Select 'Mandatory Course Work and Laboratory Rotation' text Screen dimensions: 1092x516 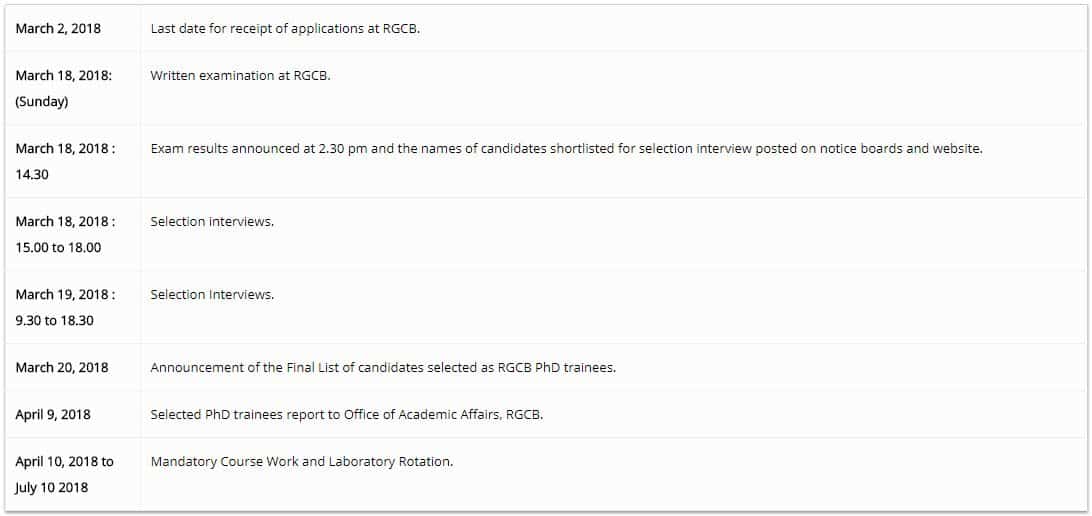[x=302, y=462]
